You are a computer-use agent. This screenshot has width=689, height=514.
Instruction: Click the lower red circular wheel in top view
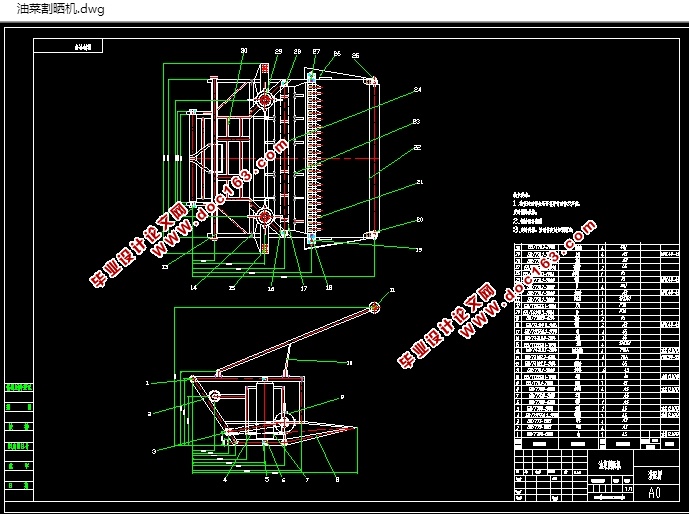(265, 217)
